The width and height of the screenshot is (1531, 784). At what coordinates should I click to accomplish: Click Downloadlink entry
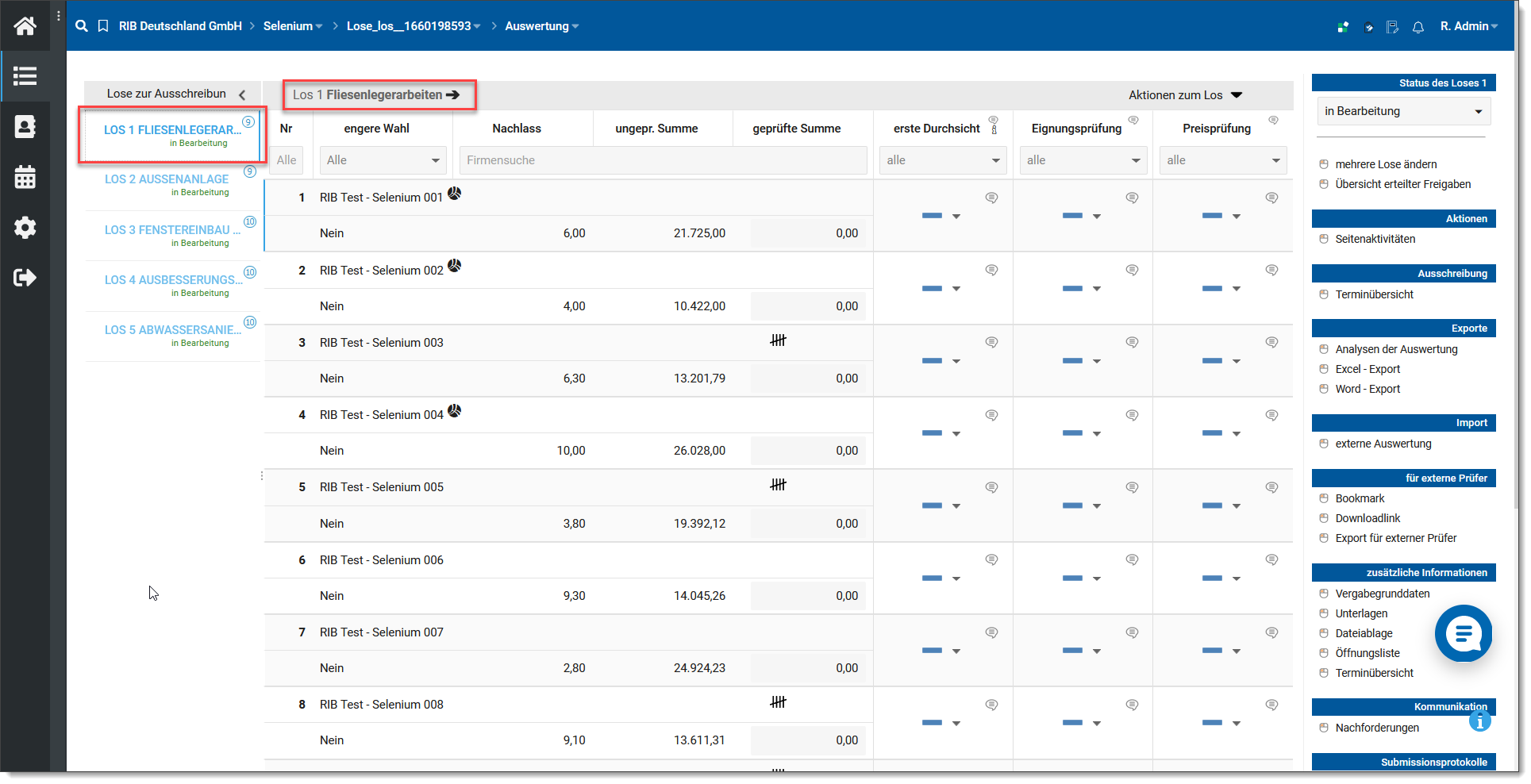point(1368,518)
